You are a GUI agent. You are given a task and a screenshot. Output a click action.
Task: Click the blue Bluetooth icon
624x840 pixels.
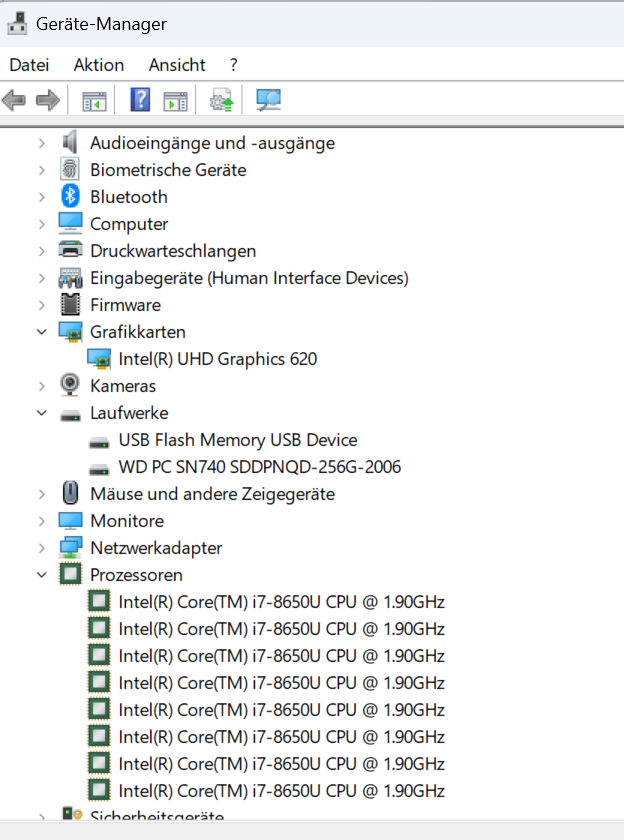[x=70, y=196]
